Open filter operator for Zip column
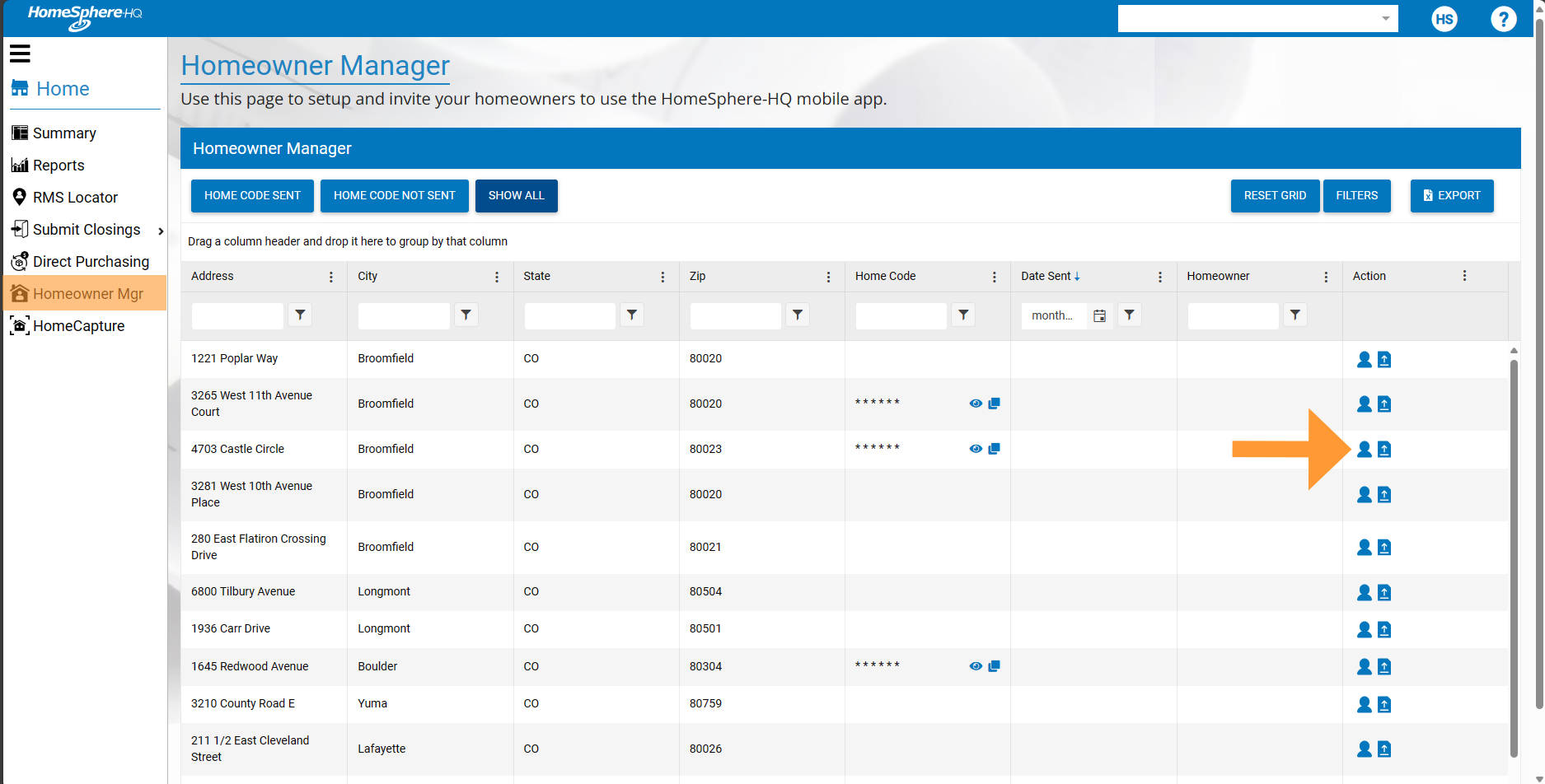 (x=798, y=315)
